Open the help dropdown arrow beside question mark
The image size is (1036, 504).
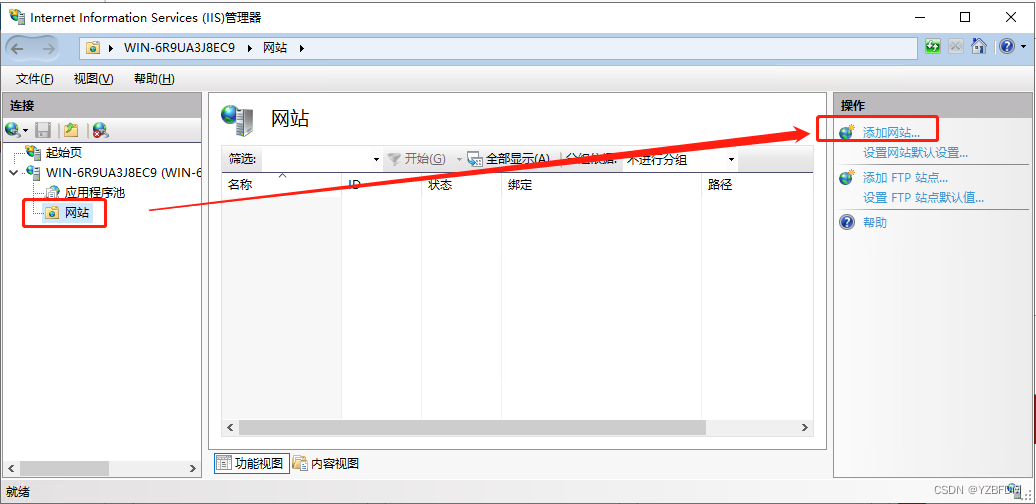[x=1023, y=48]
